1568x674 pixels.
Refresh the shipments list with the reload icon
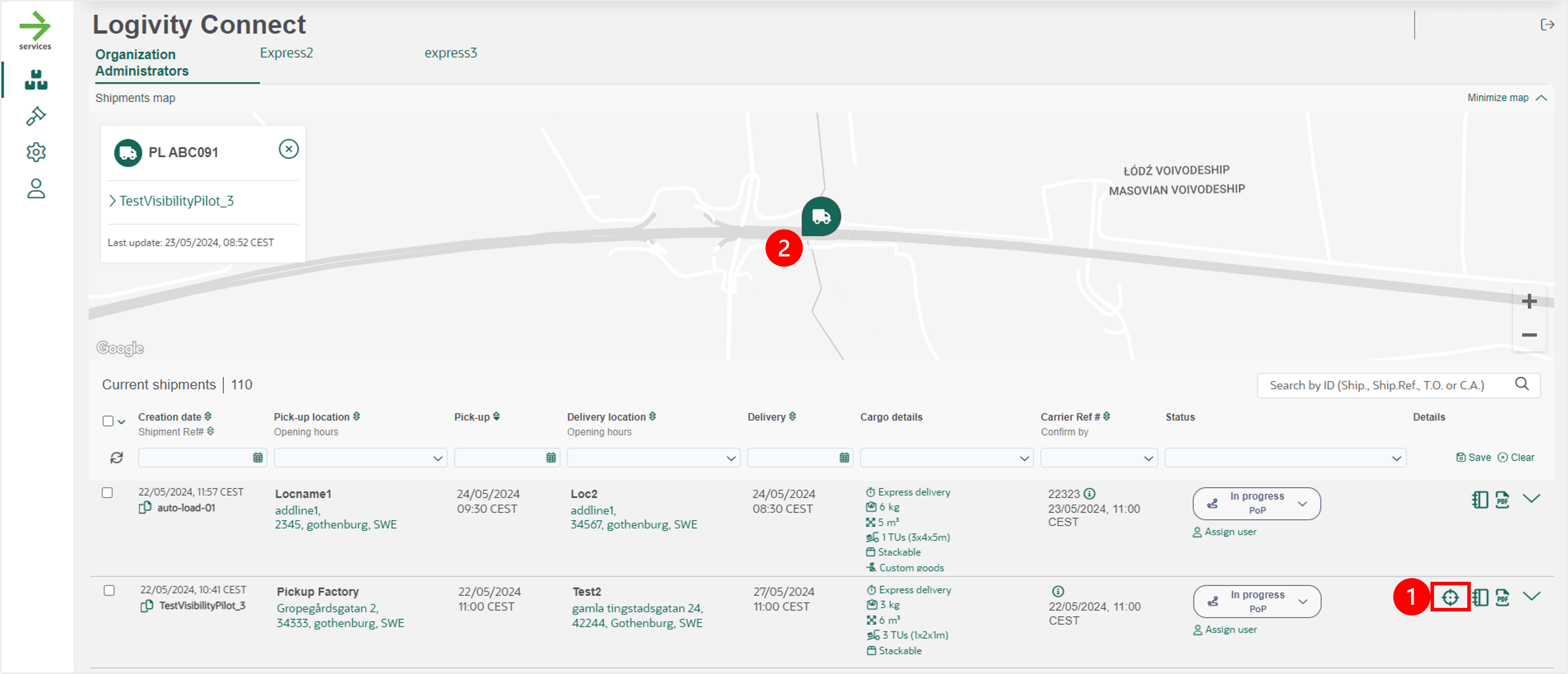pyautogui.click(x=117, y=457)
